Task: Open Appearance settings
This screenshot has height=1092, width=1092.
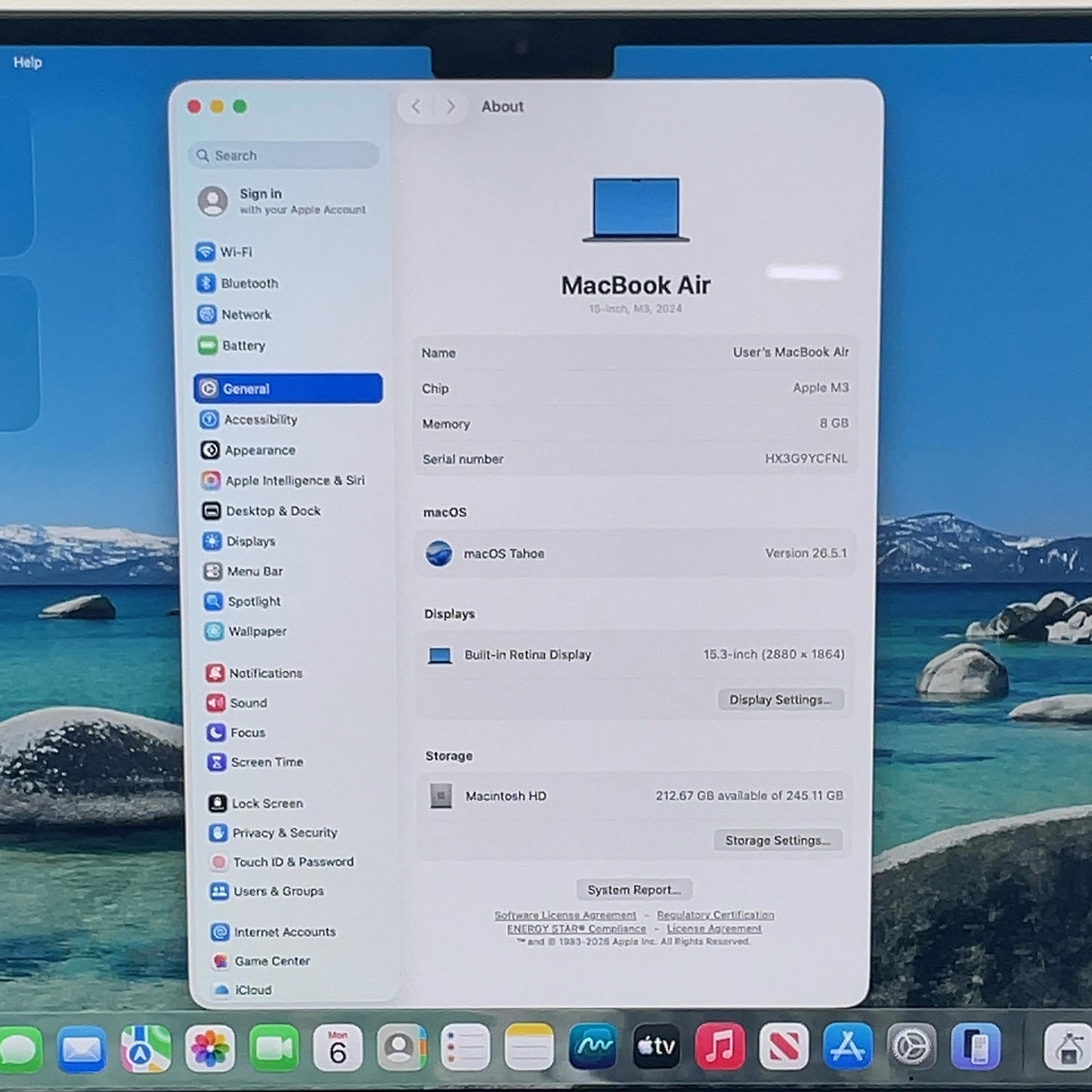Action: point(248,450)
